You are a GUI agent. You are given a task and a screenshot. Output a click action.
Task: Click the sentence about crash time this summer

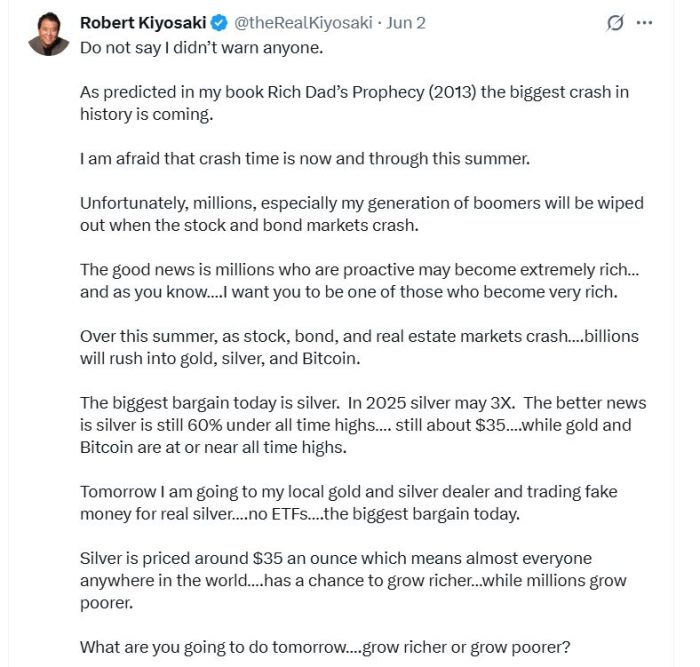click(x=305, y=159)
